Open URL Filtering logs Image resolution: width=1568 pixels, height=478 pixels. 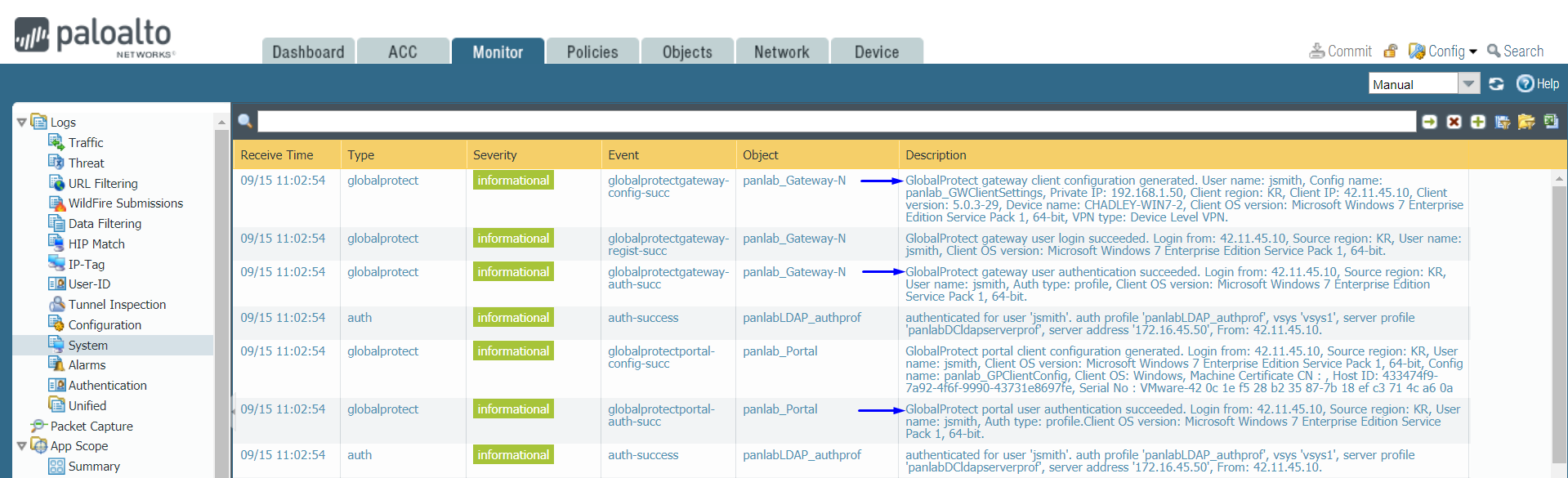point(103,183)
